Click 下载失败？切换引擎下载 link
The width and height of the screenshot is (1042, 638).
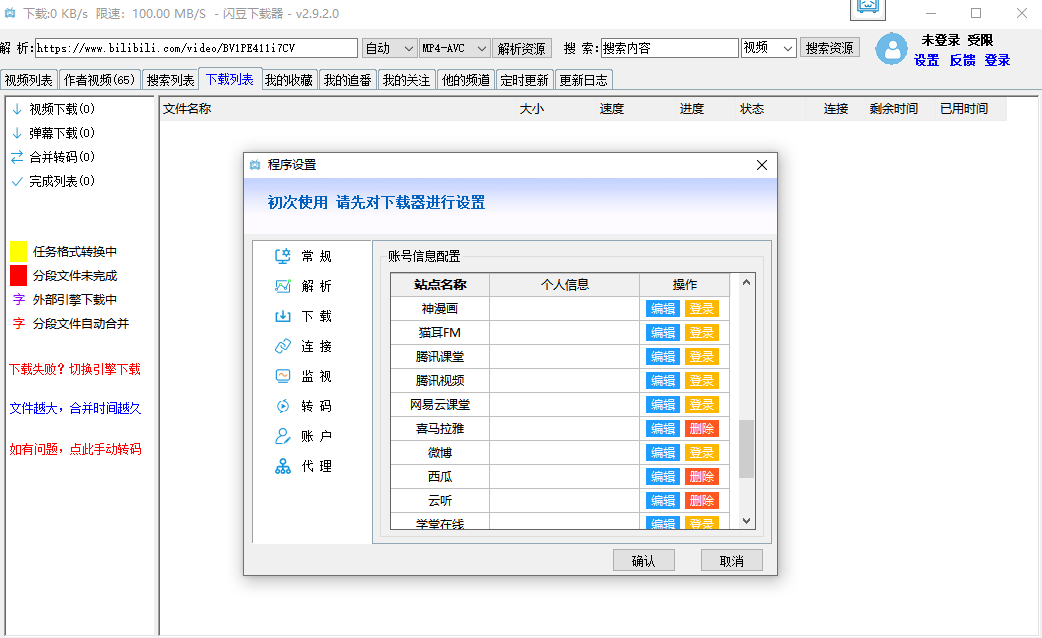coord(75,370)
